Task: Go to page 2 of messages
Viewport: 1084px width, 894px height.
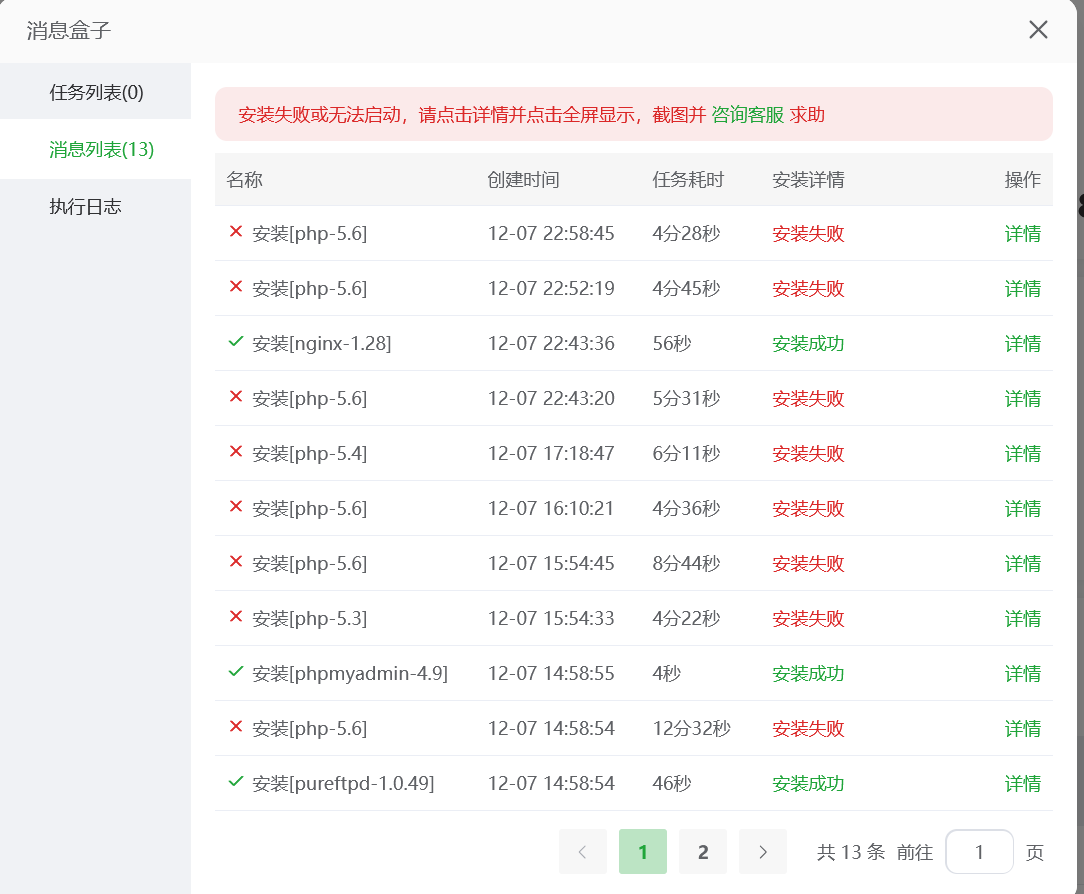Action: (x=703, y=852)
